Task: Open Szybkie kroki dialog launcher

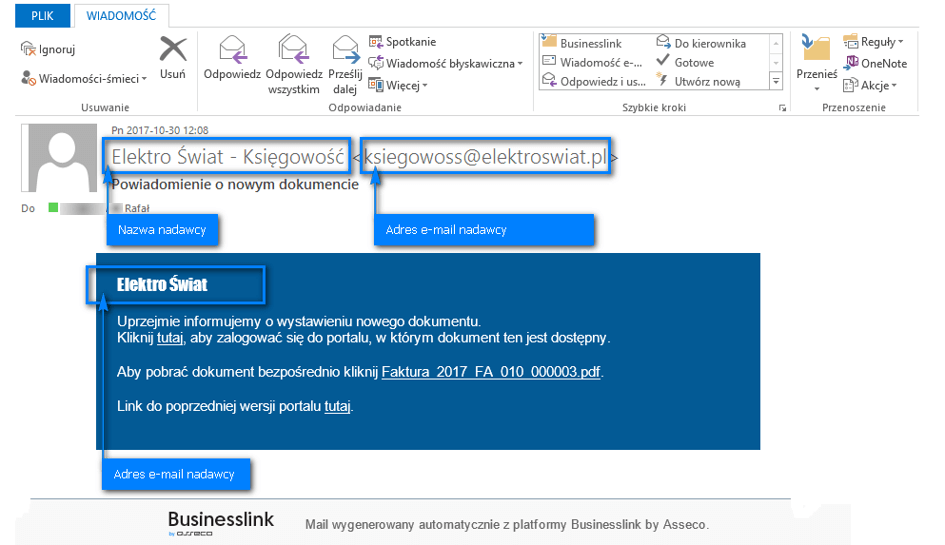Action: point(782,108)
